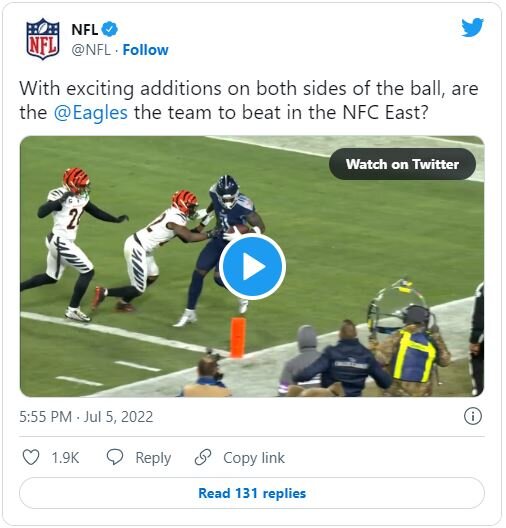Click the Copy link text

(254, 458)
